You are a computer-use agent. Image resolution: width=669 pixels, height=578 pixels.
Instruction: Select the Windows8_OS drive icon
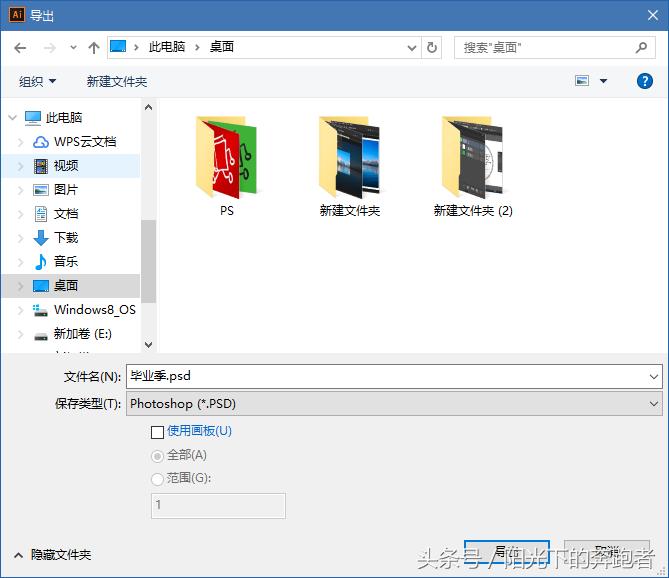40,310
